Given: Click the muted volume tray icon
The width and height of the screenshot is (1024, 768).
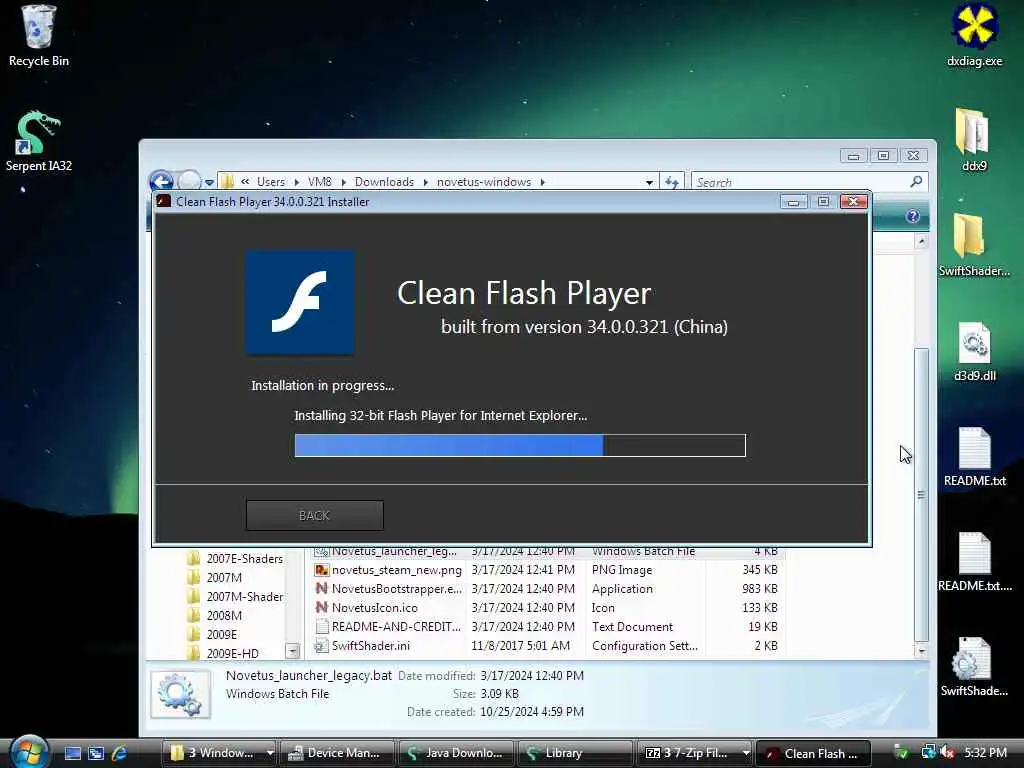Looking at the screenshot, I should pos(947,753).
